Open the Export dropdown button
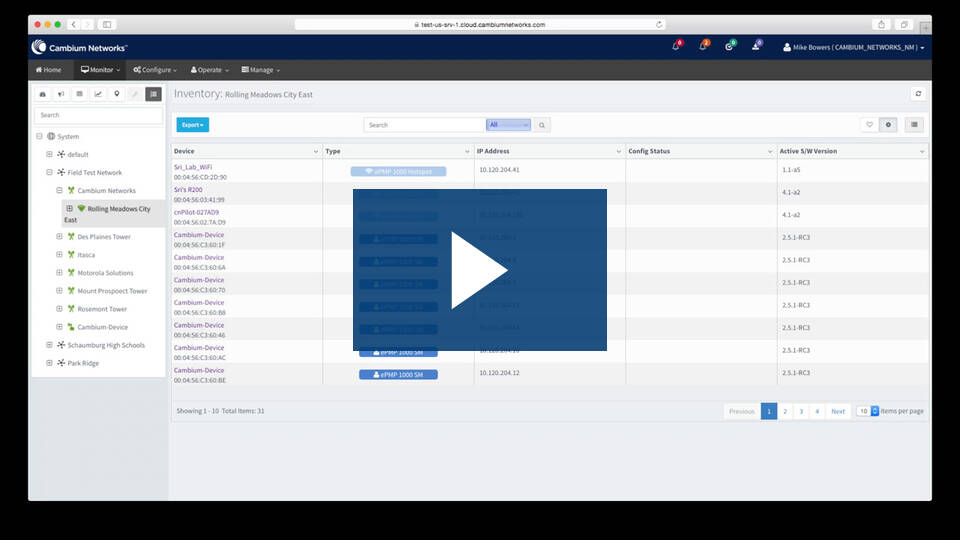Image resolution: width=960 pixels, height=540 pixels. (x=193, y=125)
